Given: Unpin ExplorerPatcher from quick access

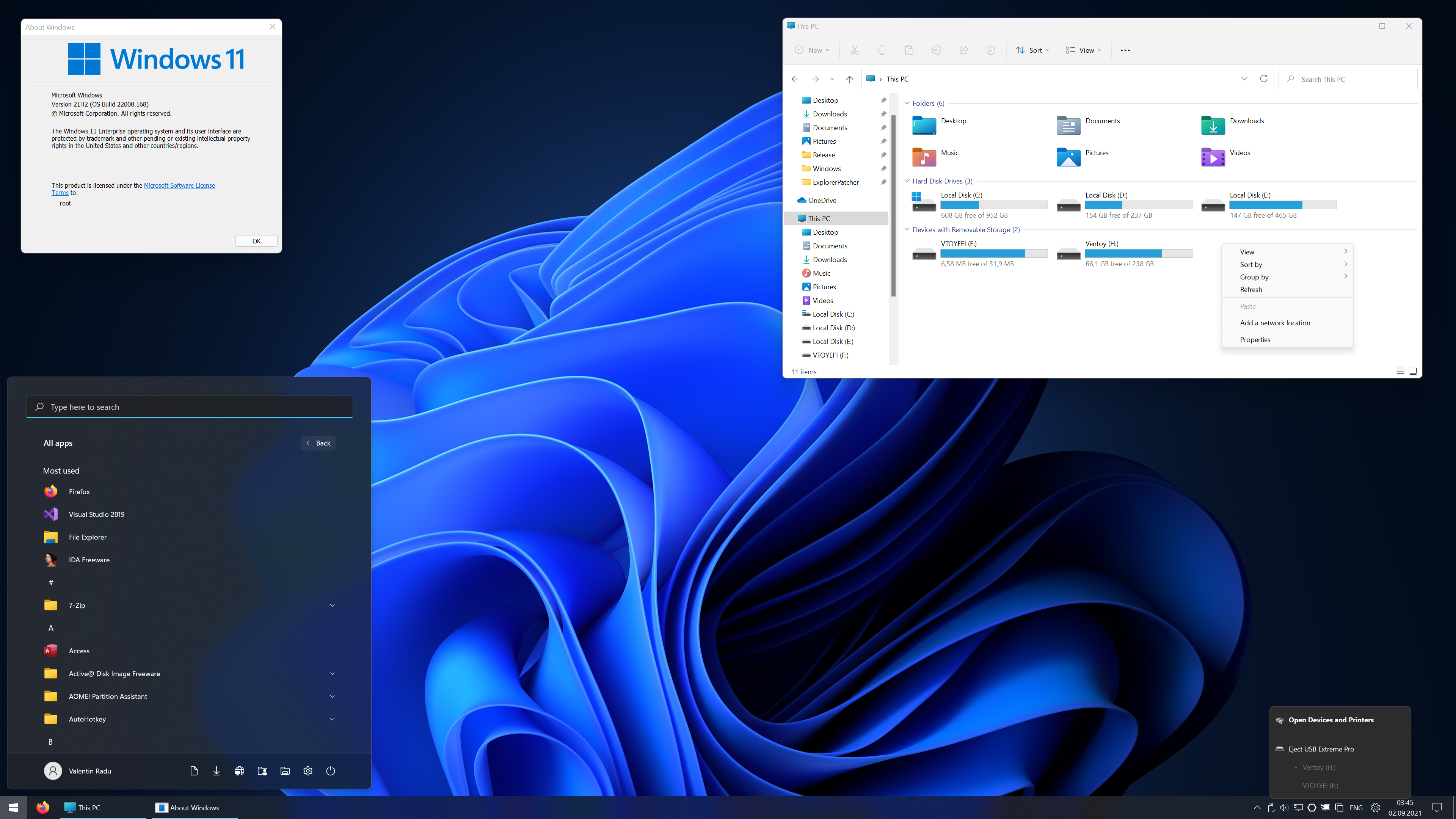Looking at the screenshot, I should (x=883, y=182).
